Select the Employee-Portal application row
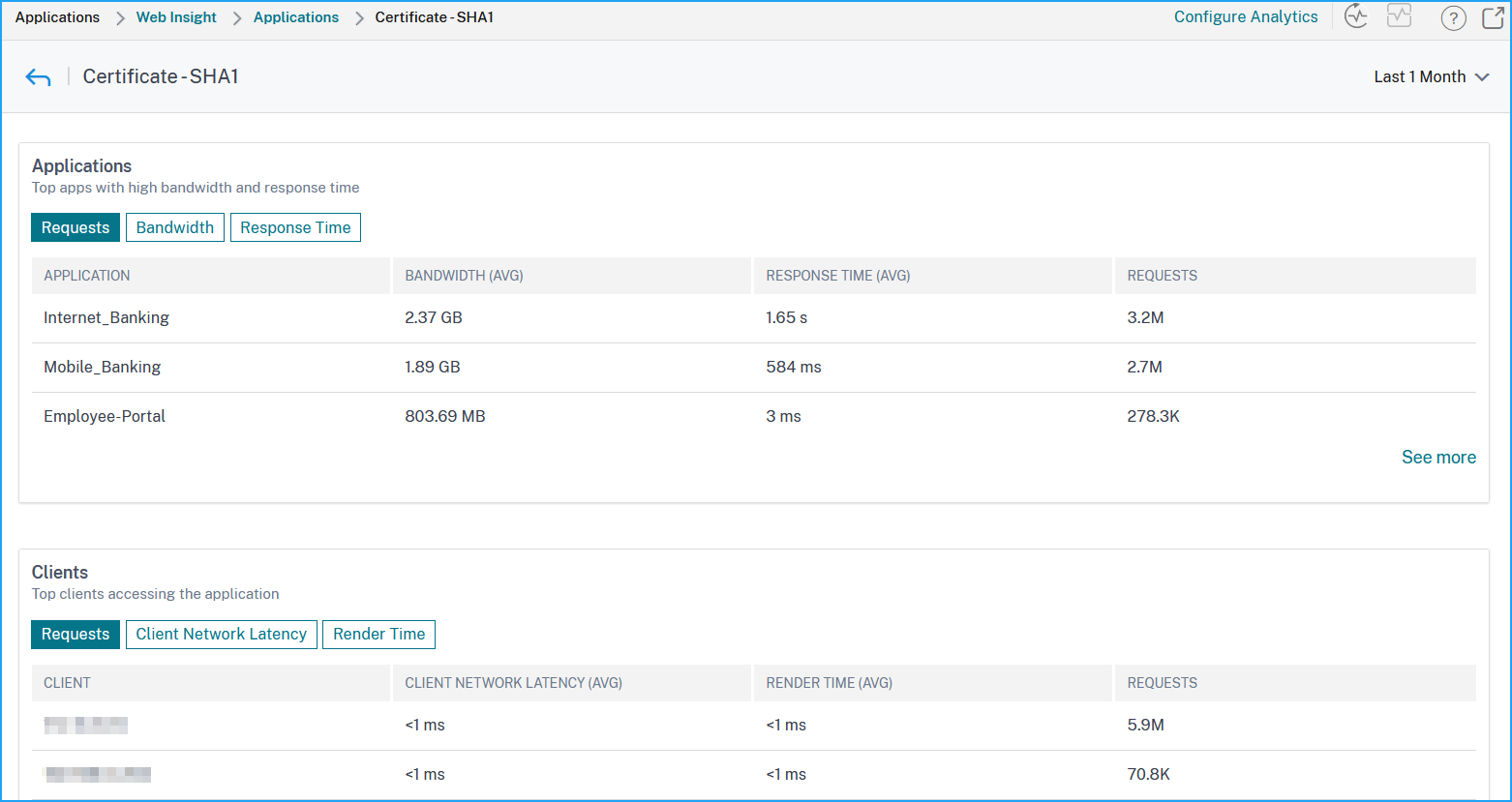 [754, 417]
